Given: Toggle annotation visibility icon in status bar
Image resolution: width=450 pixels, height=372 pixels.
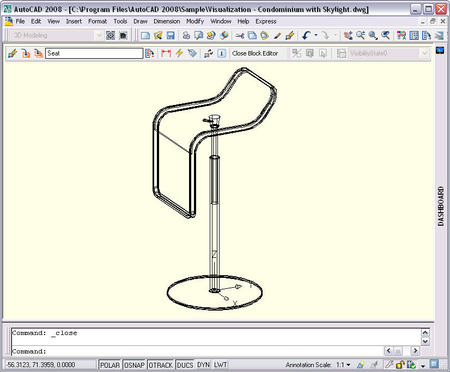Looking at the screenshot, I should tap(360, 365).
